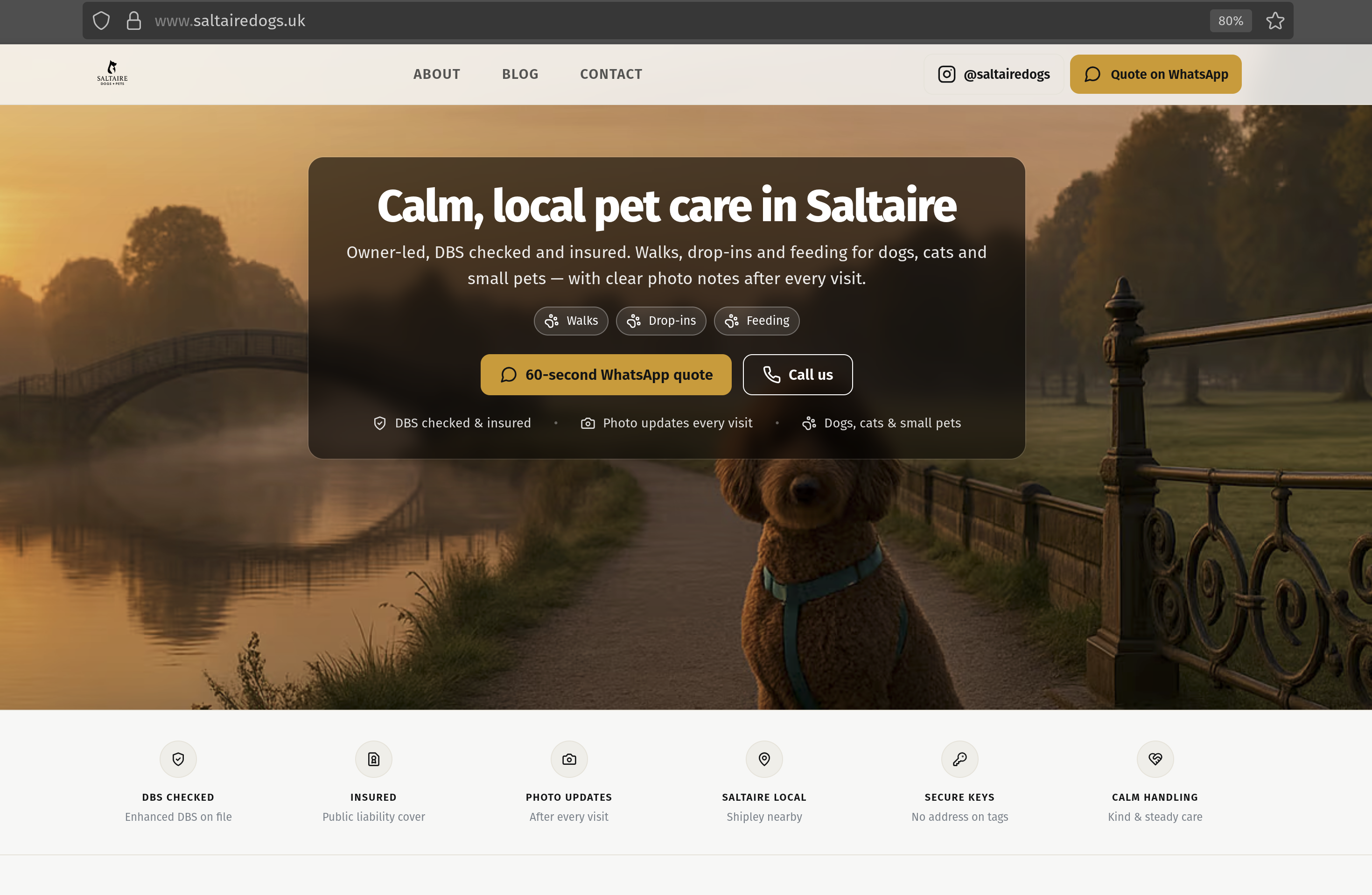Click the DBS Checked shield icon
Screen dimensions: 1372x895
[178, 759]
